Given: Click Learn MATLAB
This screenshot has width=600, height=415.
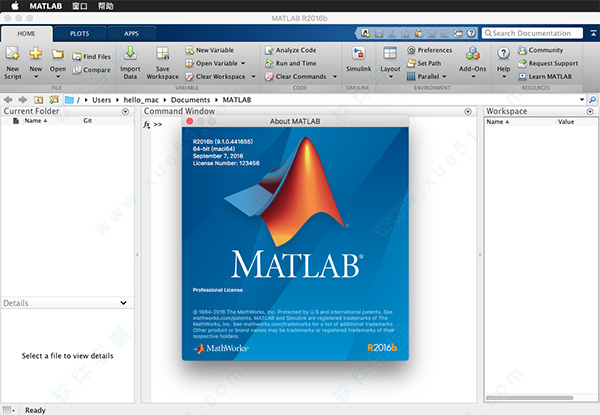Looking at the screenshot, I should coord(545,77).
